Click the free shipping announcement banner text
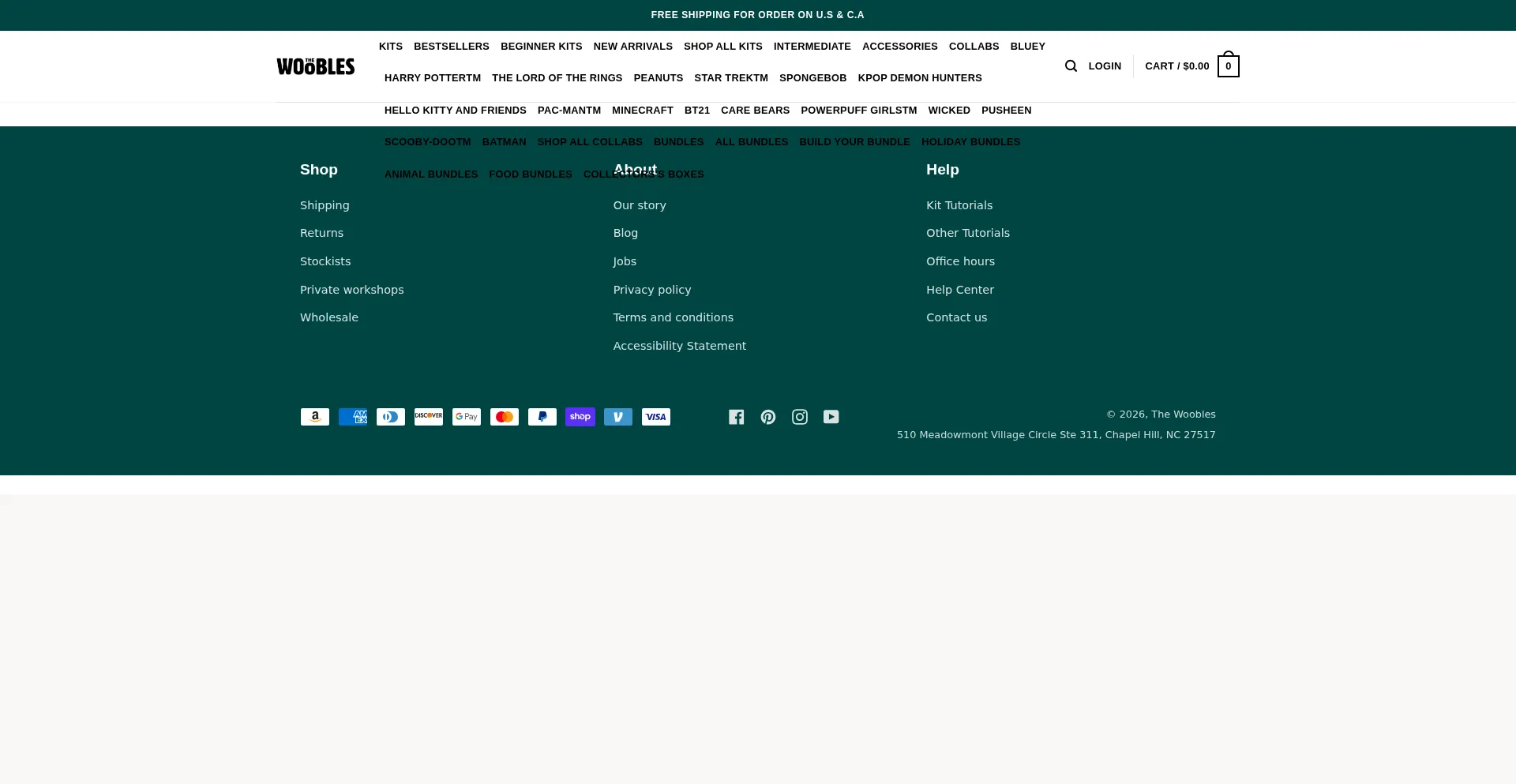 tap(758, 15)
